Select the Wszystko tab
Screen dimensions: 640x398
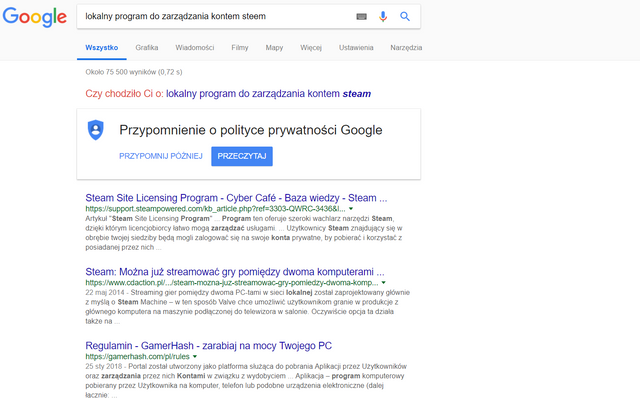pyautogui.click(x=102, y=47)
